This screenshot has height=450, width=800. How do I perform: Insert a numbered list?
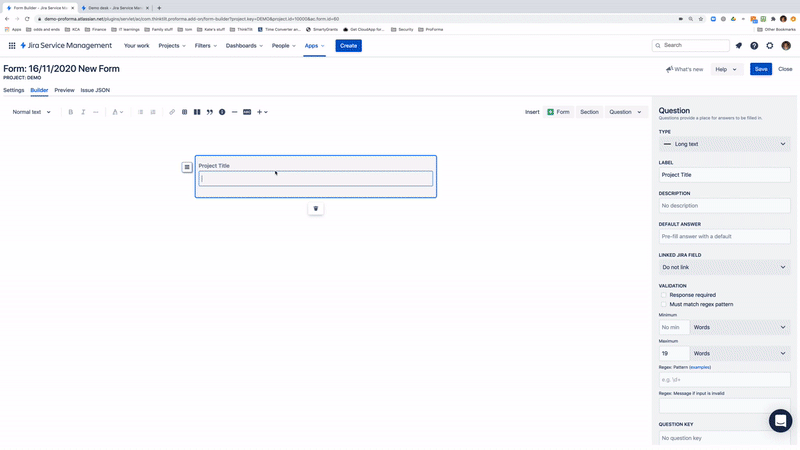pos(153,112)
